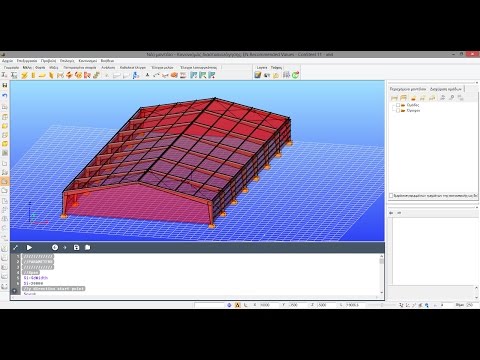Click the save icon on the left sidebar
Viewport: 480px width, 360px height.
[x=5, y=85]
